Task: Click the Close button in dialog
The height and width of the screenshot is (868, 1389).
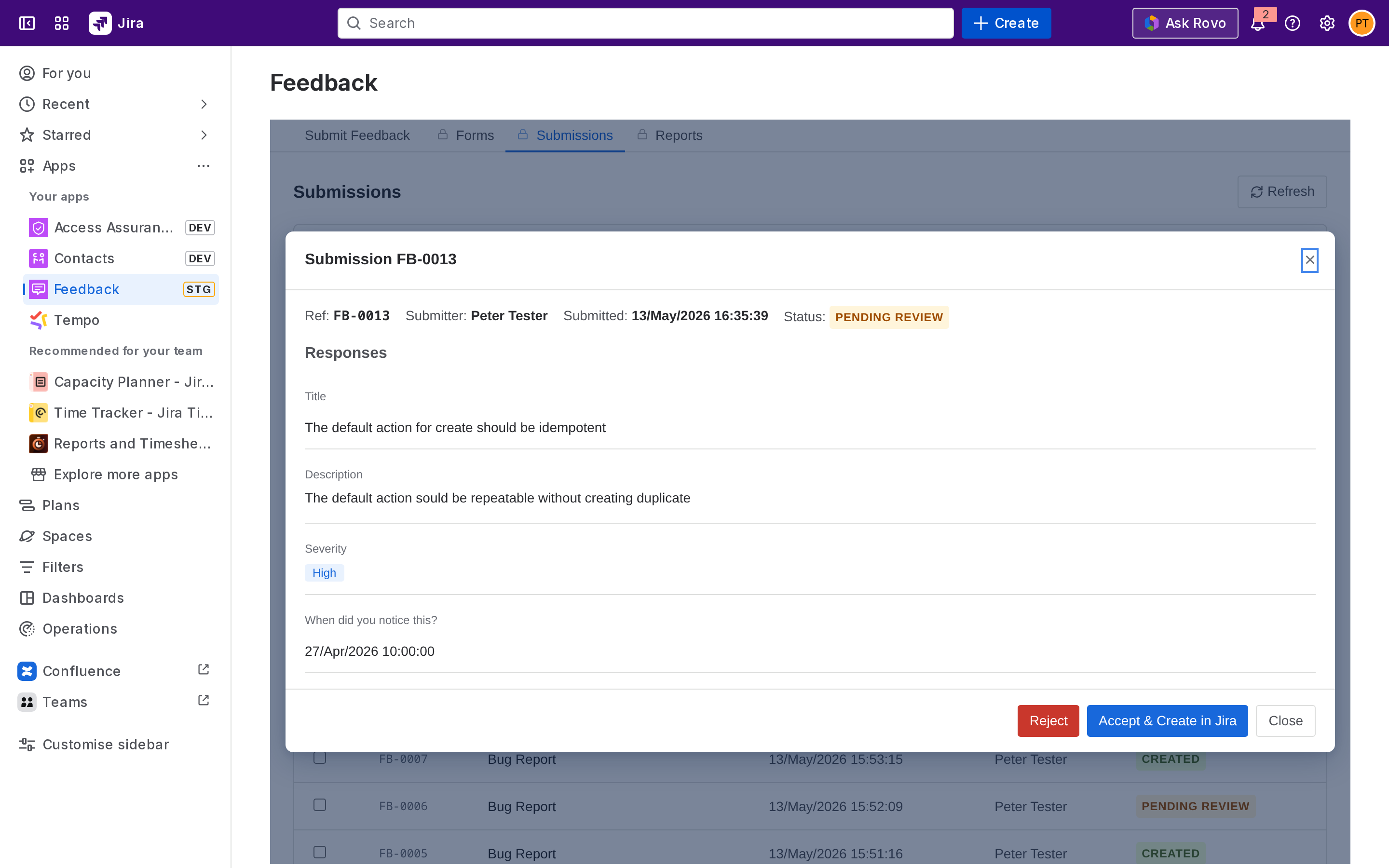Action: point(1285,721)
